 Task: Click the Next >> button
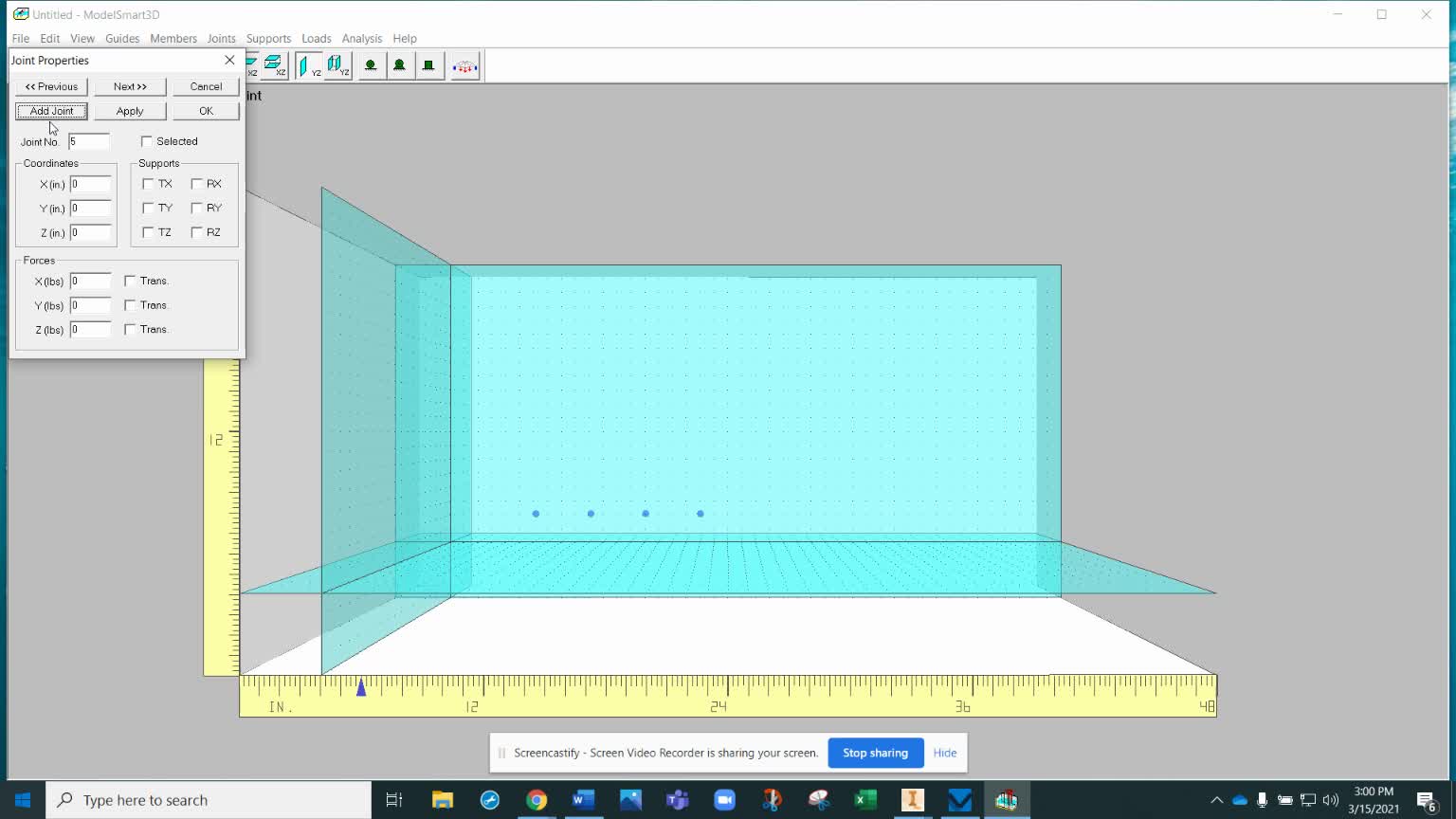(x=130, y=86)
